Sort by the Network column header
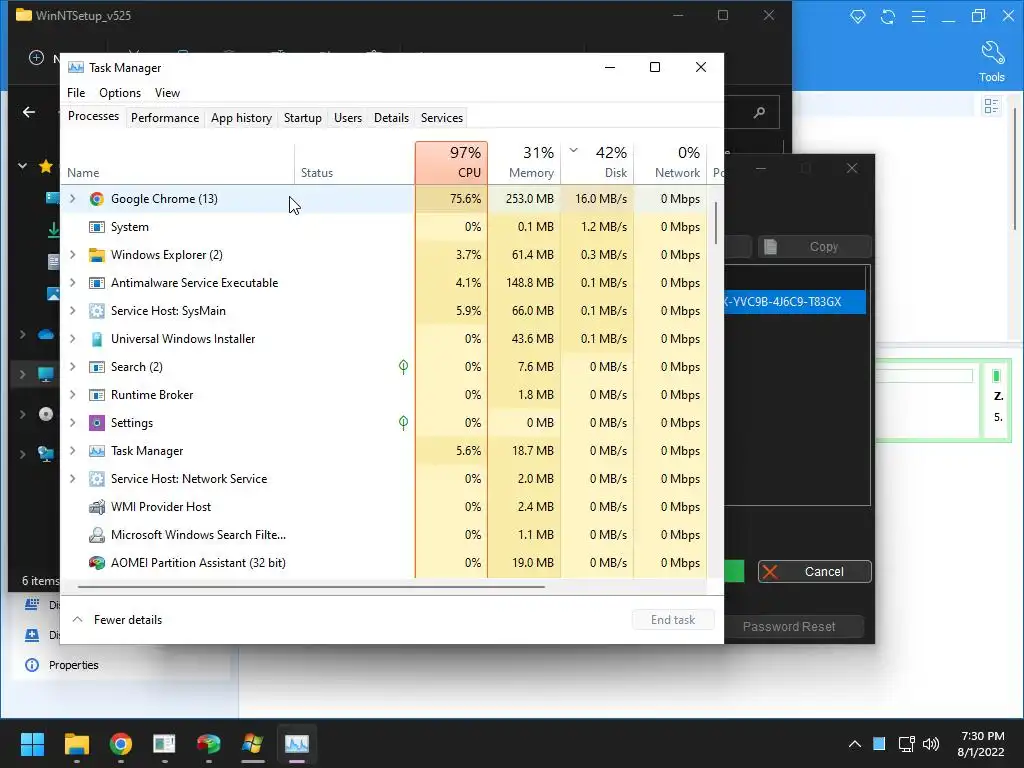Screen dimensions: 1024x768 coord(671,163)
